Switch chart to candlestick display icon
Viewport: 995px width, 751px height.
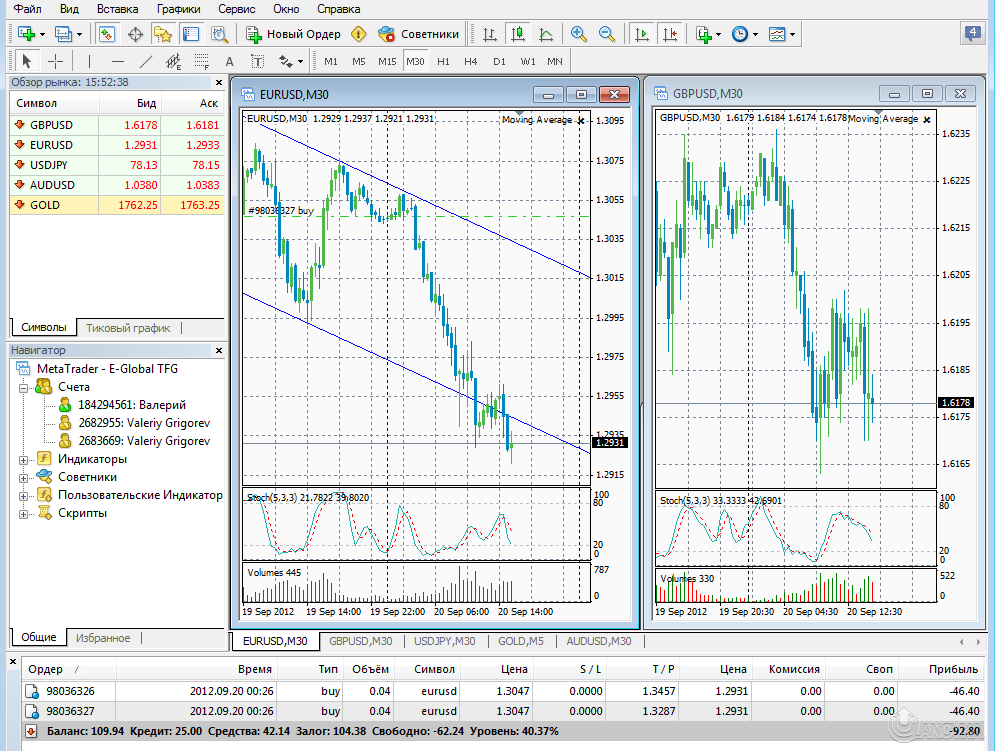[518, 33]
